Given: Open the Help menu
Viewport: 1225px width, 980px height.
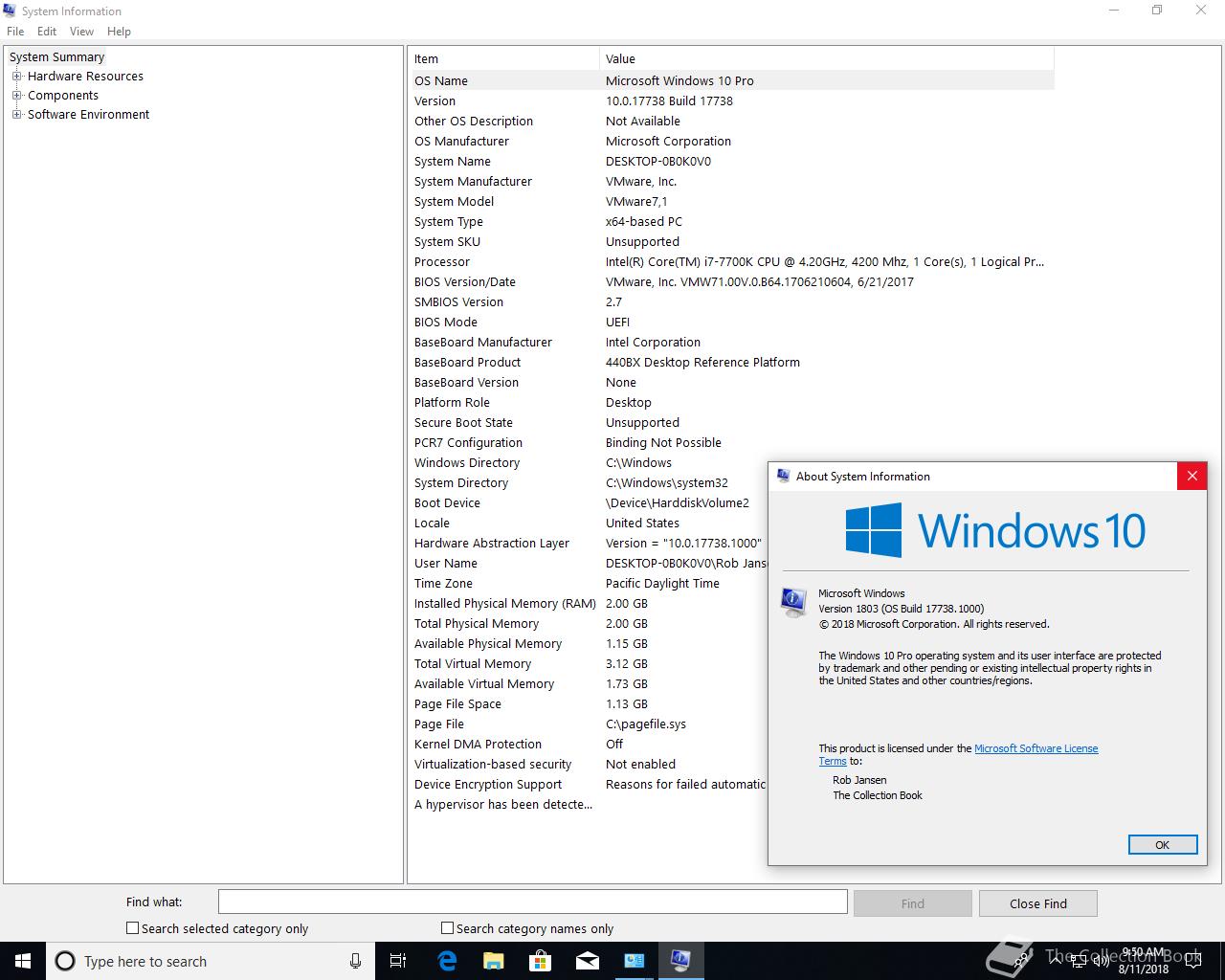Looking at the screenshot, I should coord(119,31).
